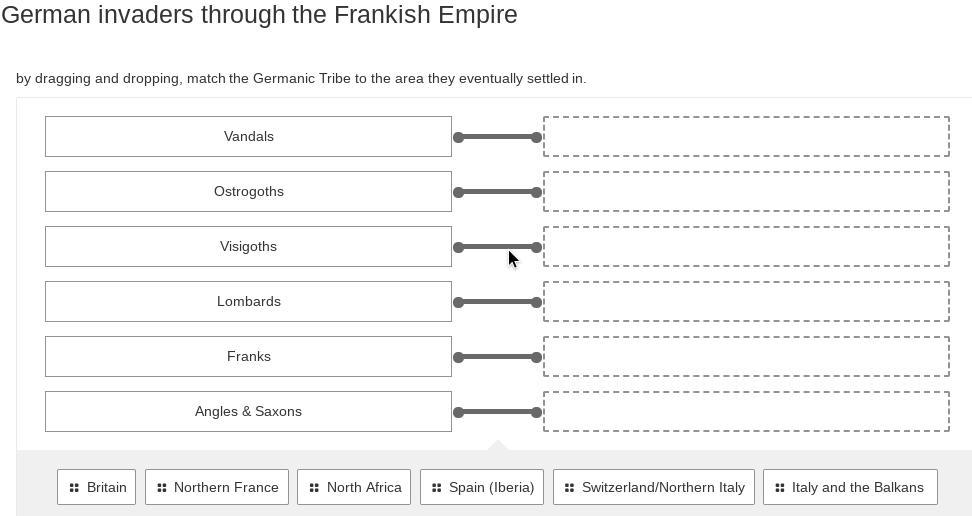Click the Ostrogoths tribe box
This screenshot has width=972, height=516.
tap(249, 192)
